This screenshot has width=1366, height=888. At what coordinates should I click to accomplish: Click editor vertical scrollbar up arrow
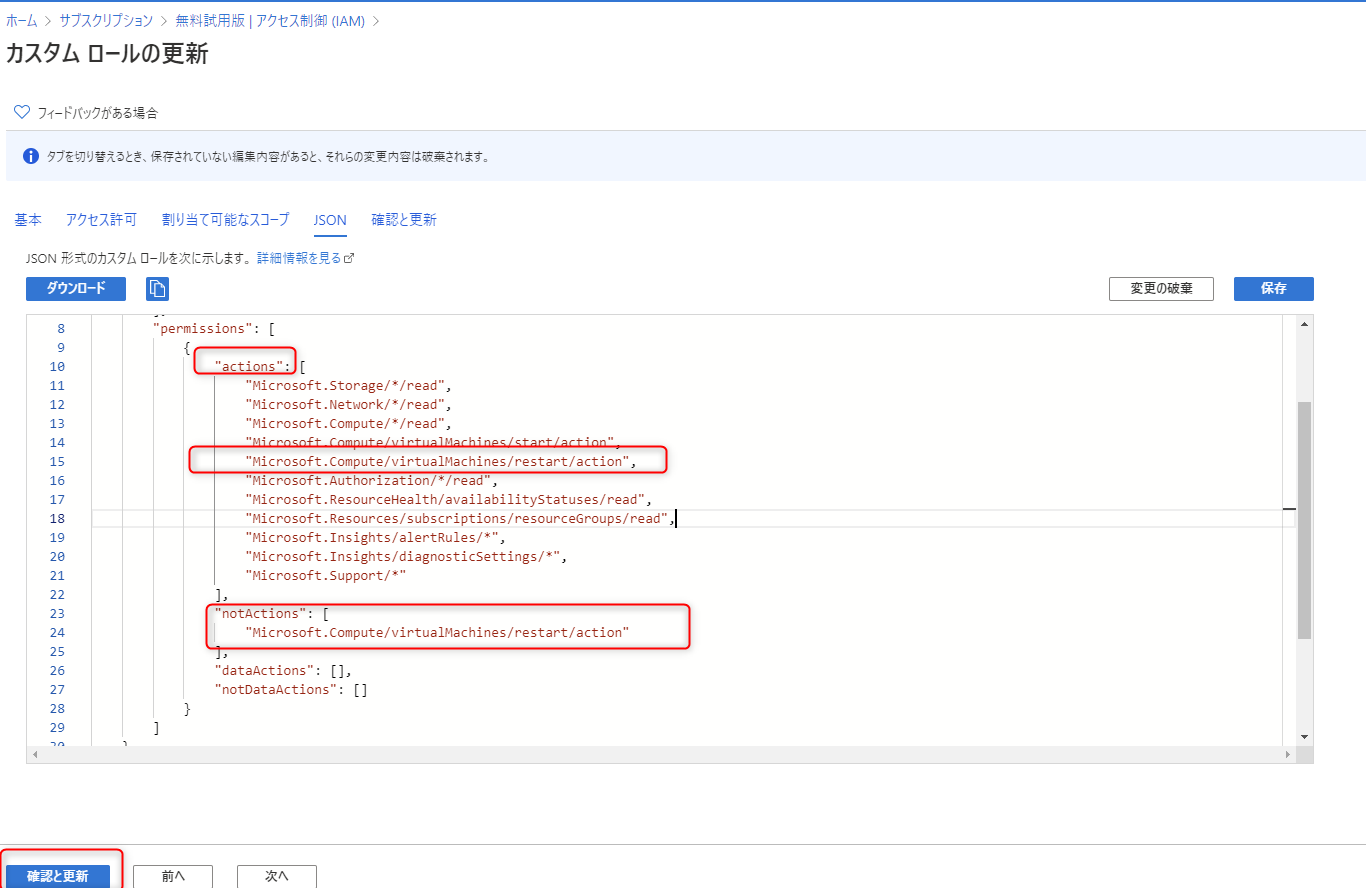pyautogui.click(x=1304, y=324)
